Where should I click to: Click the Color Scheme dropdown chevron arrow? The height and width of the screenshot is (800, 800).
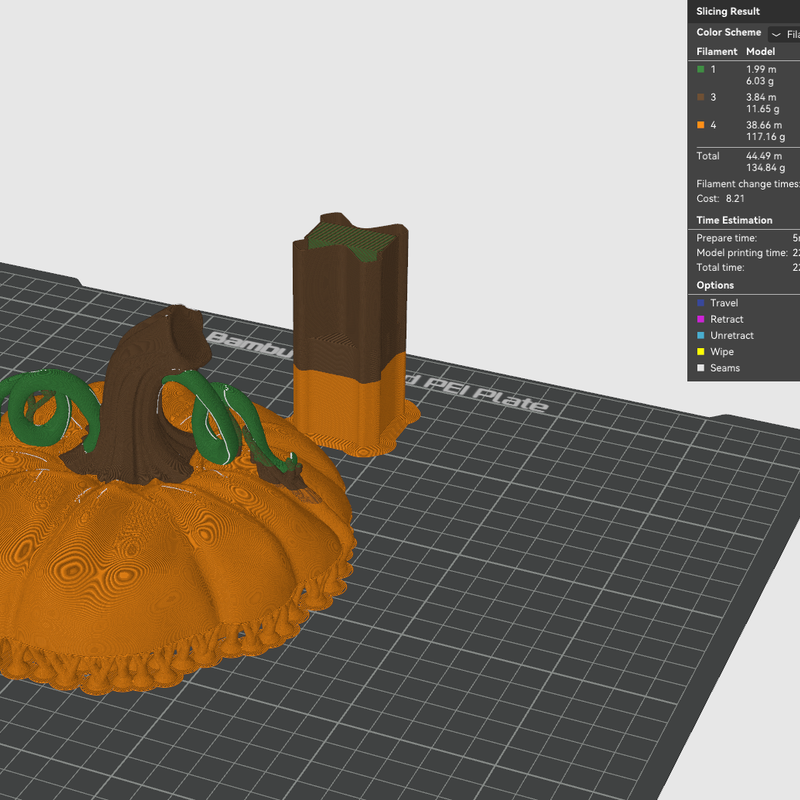(x=776, y=35)
